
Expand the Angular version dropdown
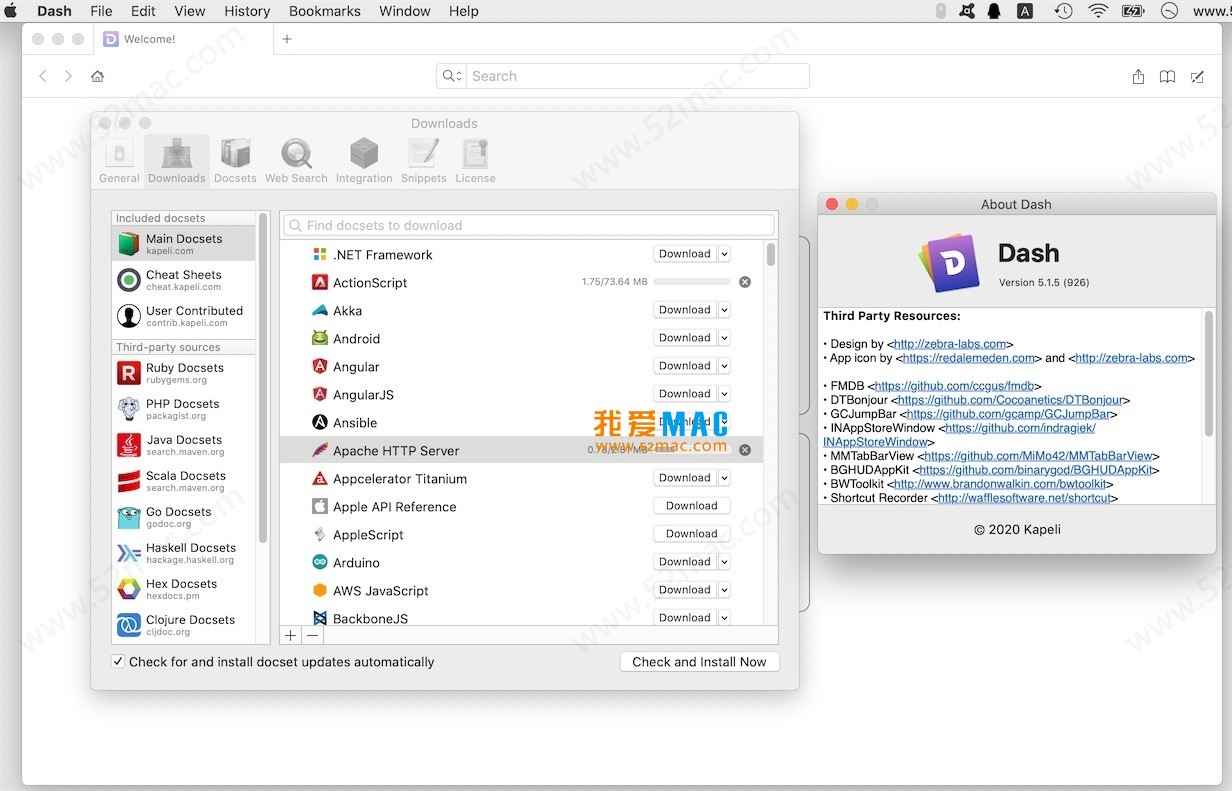[x=724, y=366]
